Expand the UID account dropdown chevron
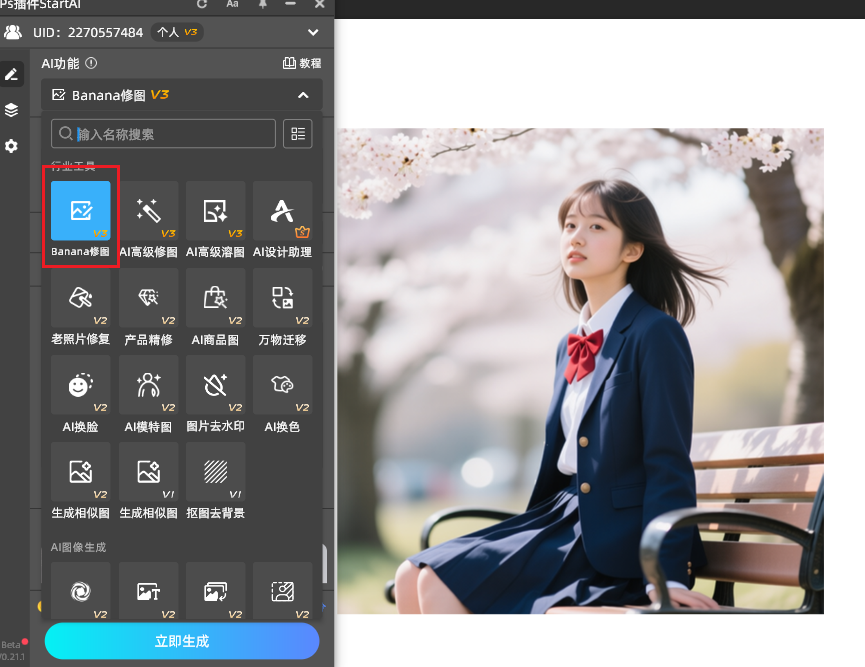Viewport: 865px width, 667px height. [314, 32]
